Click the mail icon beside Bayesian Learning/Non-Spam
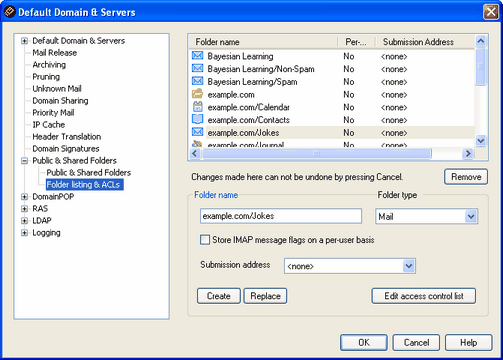Screen dimensions: 503x360 197,68
